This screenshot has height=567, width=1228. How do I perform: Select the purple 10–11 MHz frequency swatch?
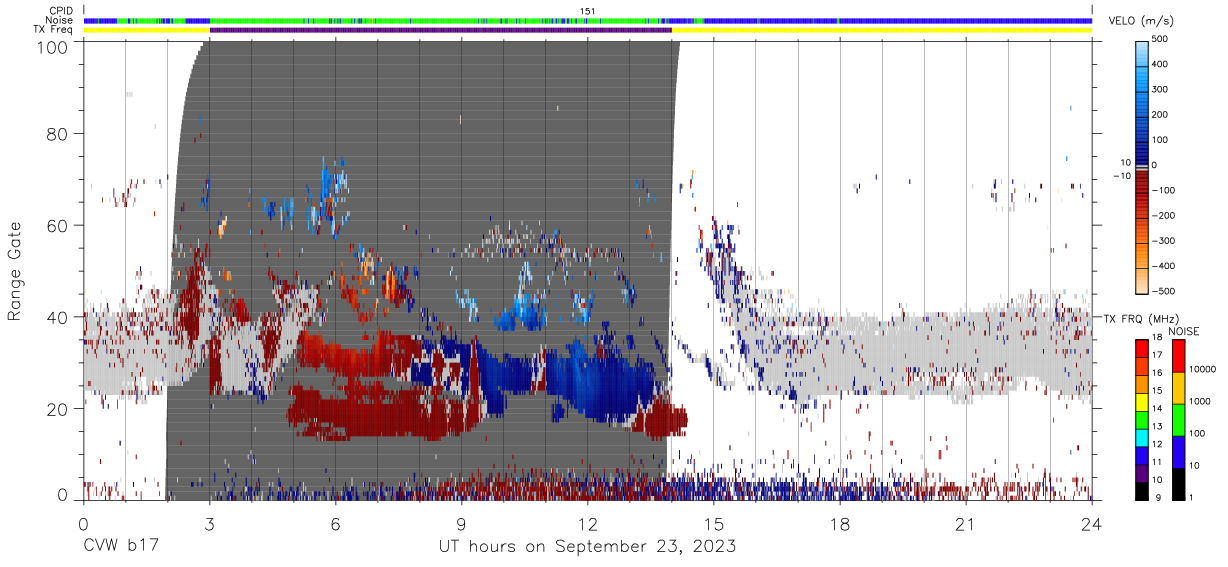(x=1142, y=473)
